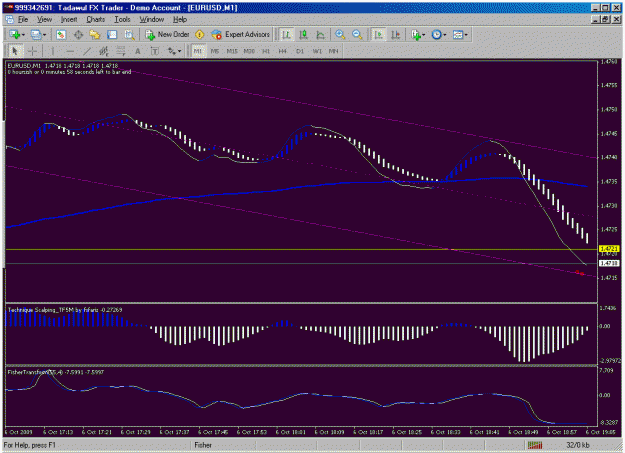The width and height of the screenshot is (625, 453).
Task: Open the Help menu
Action: pyautogui.click(x=180, y=20)
